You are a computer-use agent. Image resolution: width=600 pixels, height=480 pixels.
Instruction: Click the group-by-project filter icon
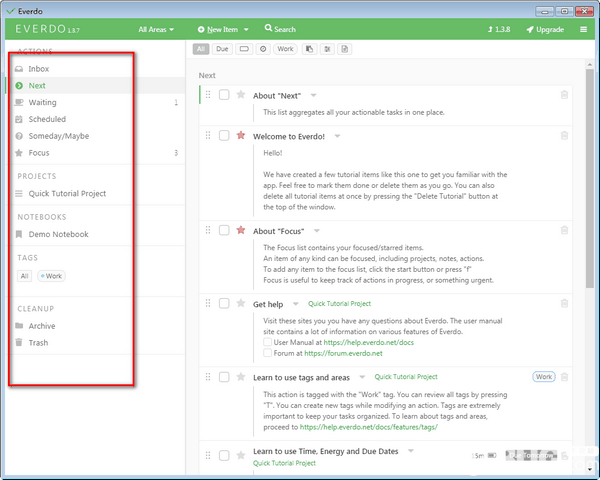pyautogui.click(x=310, y=49)
